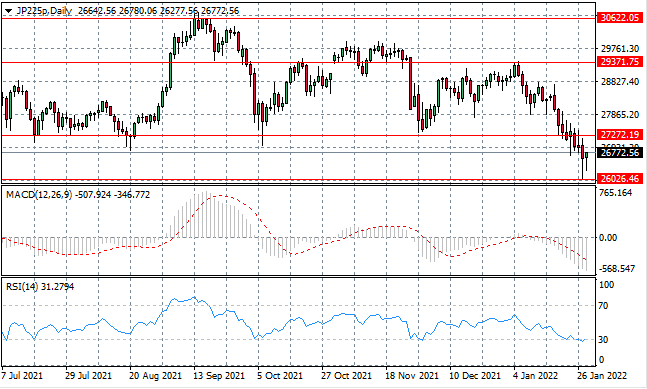
Task: Click the RSI(14) 31.2794 indicator label
Action: coord(40,286)
